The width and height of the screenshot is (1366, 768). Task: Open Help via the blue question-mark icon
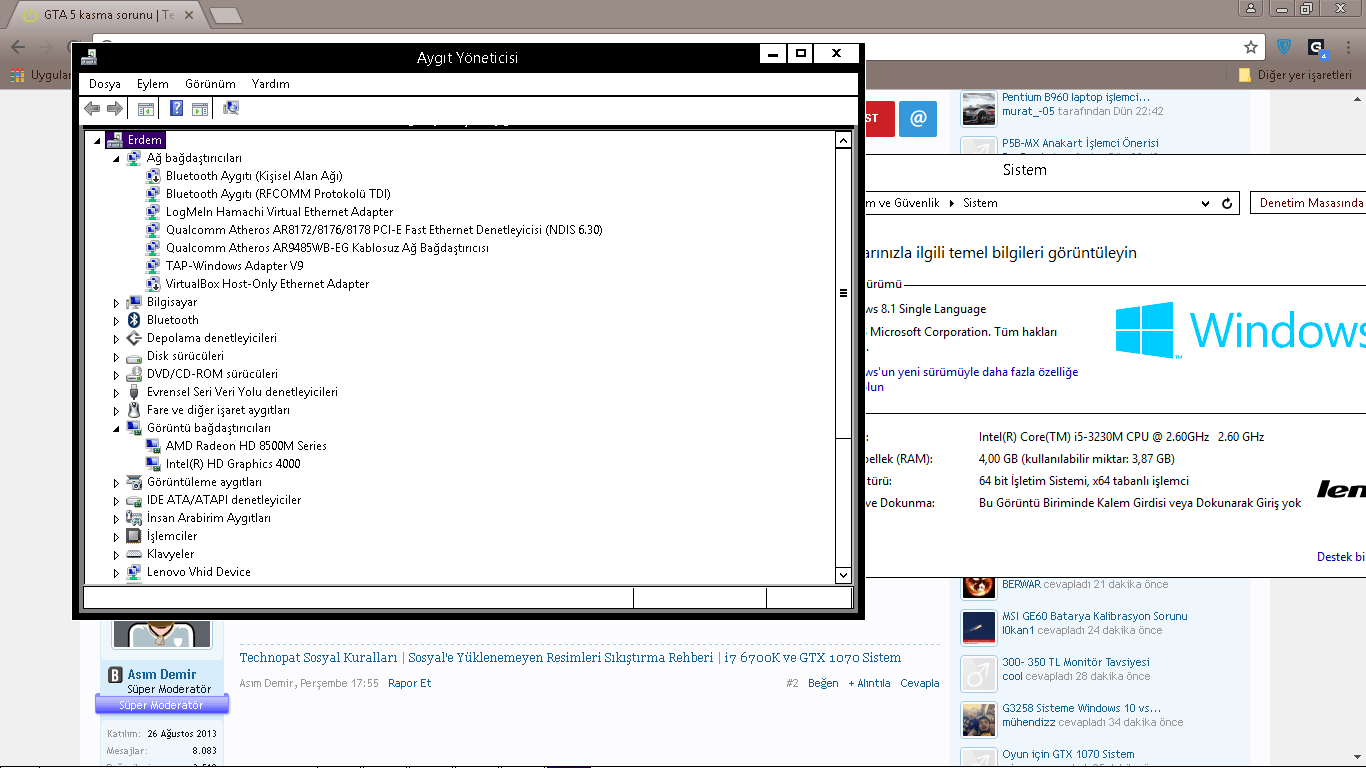click(177, 109)
